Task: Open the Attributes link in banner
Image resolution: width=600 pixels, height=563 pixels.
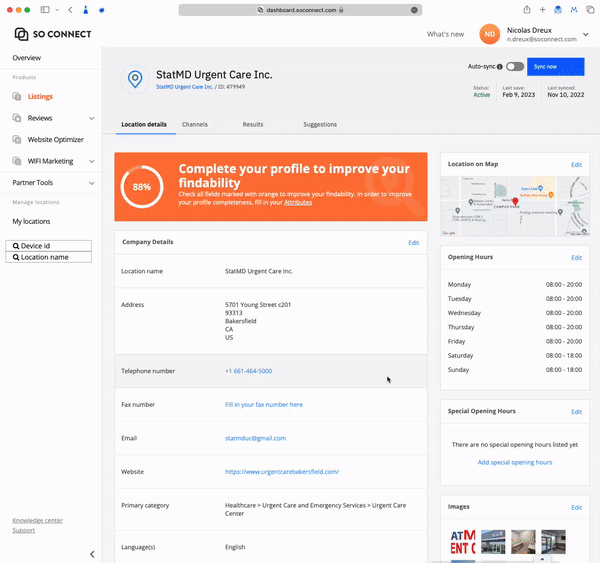Action: click(x=298, y=202)
